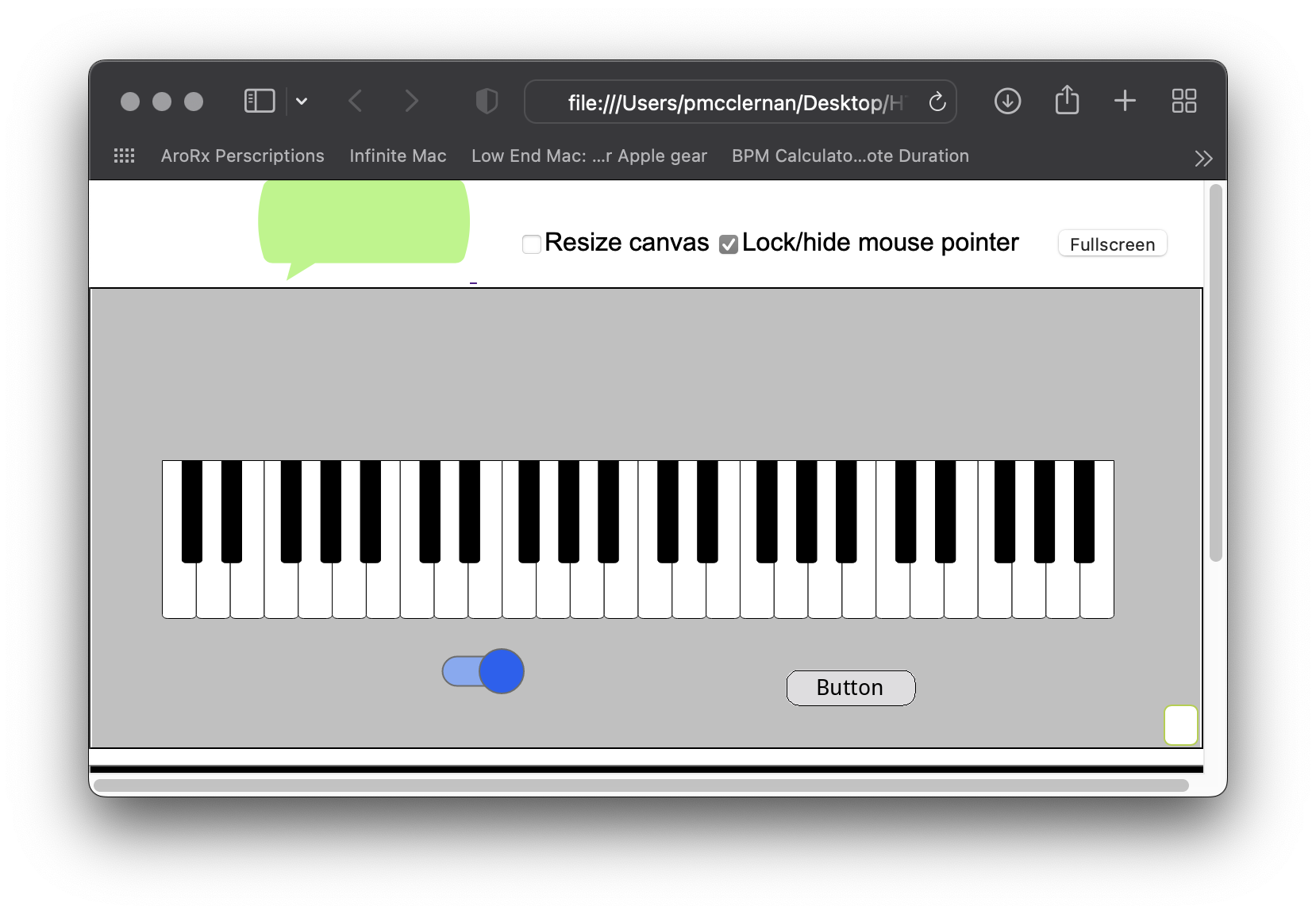Play the first white key on the piano

pyautogui.click(x=179, y=591)
